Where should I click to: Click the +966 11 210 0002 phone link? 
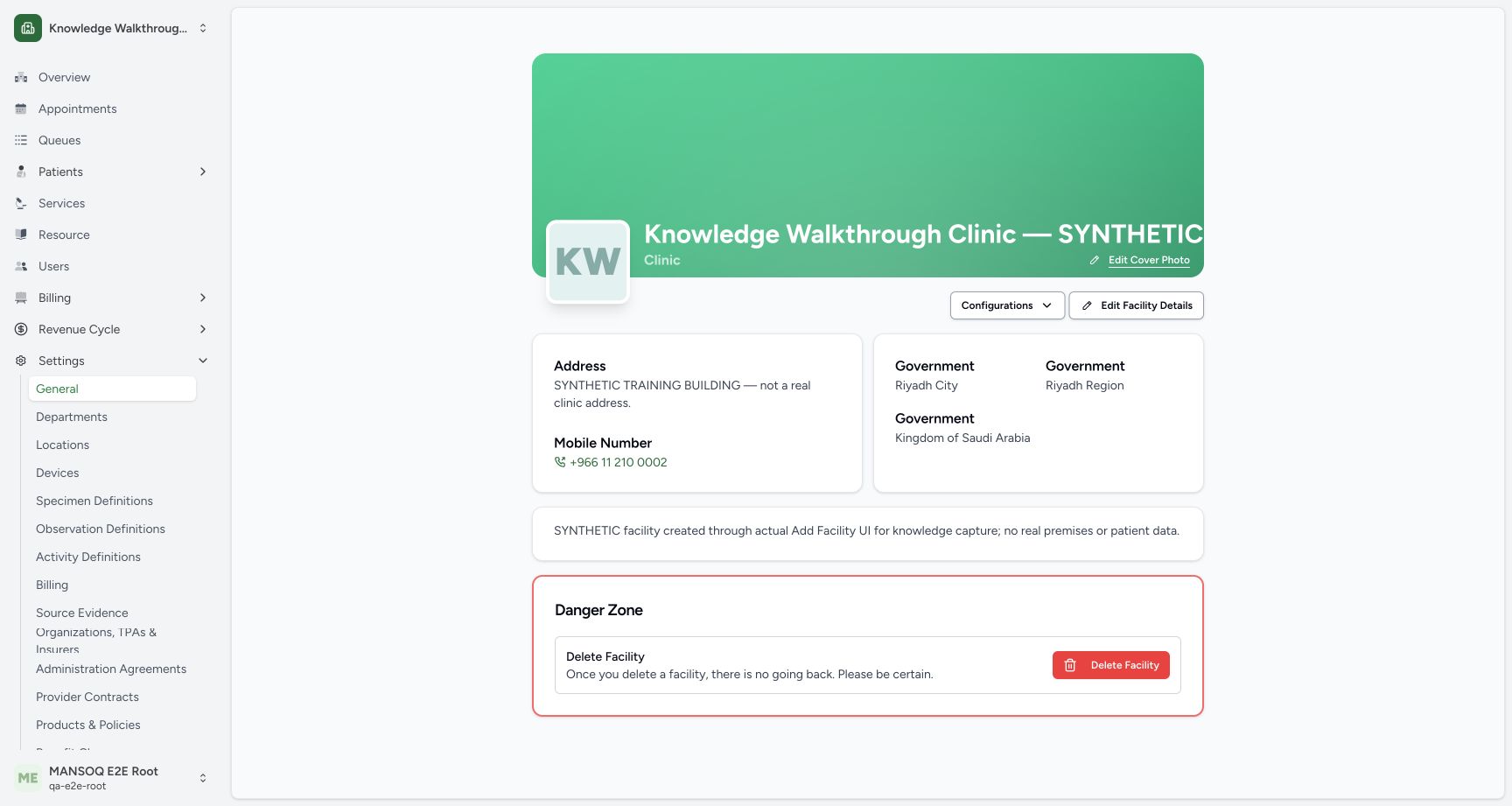(x=619, y=462)
